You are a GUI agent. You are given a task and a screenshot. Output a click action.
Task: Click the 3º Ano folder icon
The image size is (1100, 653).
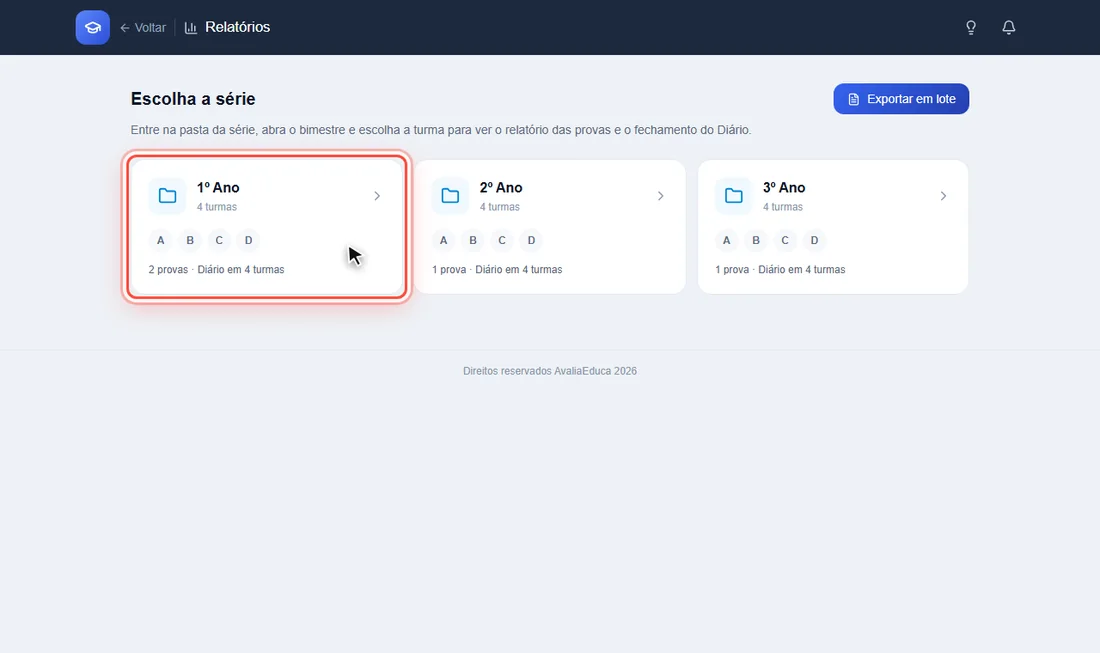tap(734, 196)
